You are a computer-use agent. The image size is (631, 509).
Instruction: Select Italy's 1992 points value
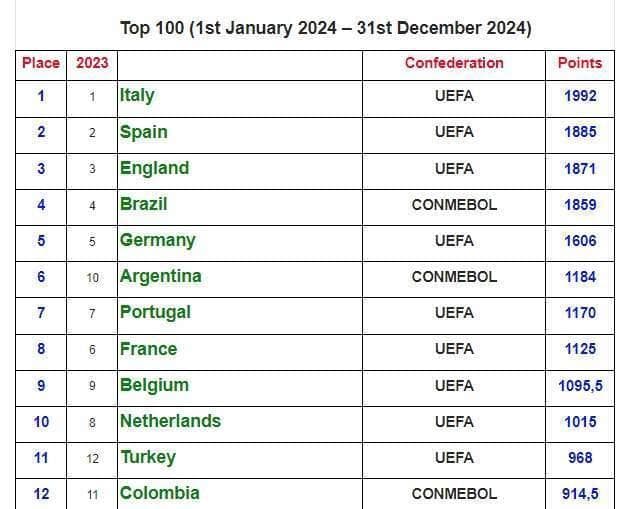tap(580, 96)
